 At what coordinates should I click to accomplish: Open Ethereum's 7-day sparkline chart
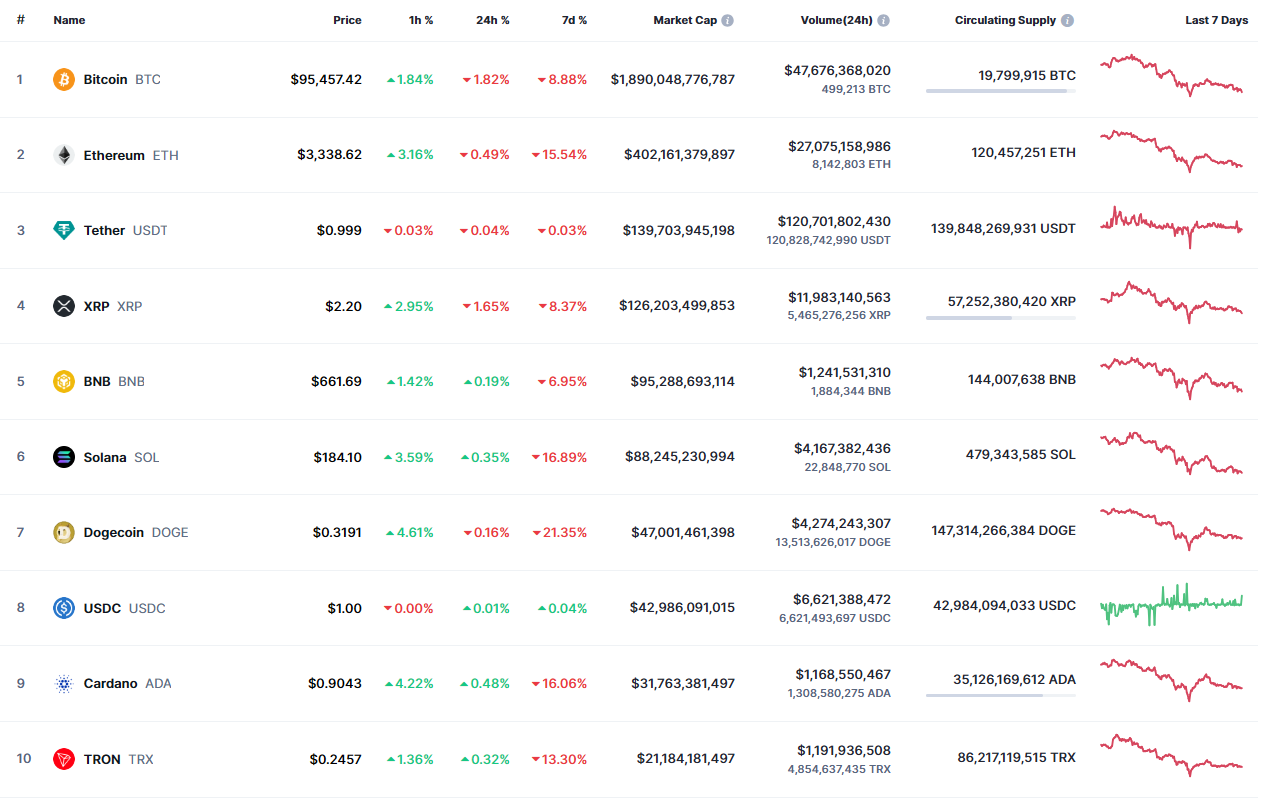1171,150
